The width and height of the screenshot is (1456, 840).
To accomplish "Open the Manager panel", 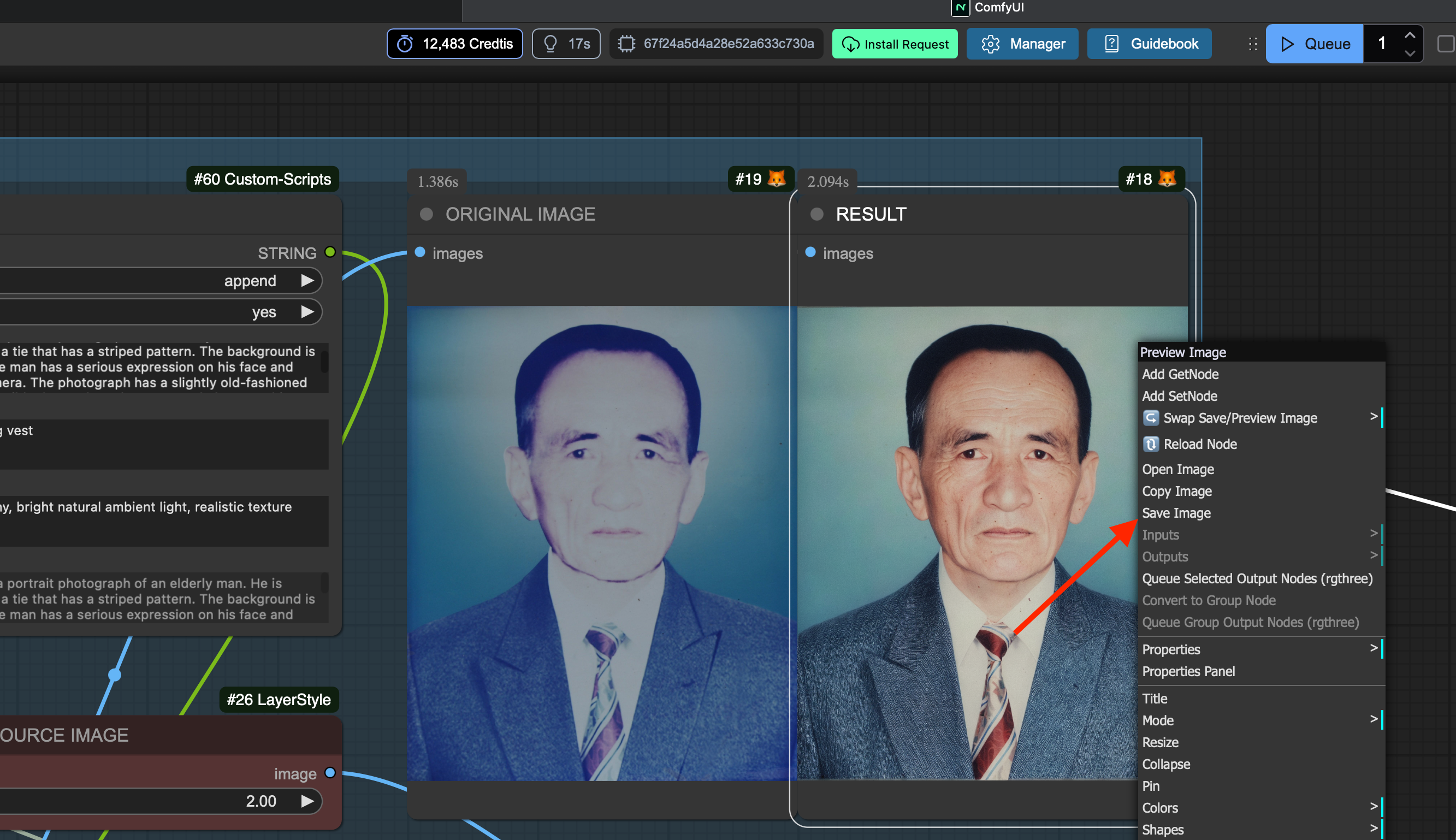I will point(1022,44).
